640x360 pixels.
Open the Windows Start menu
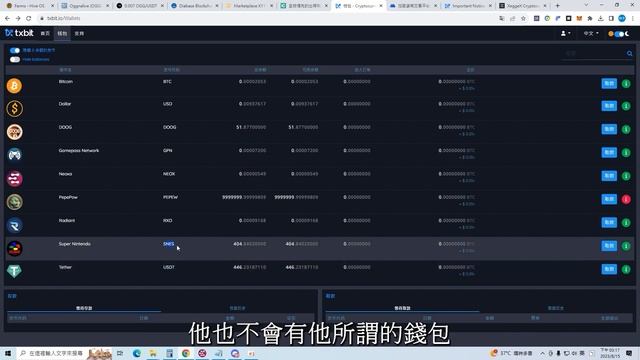(8, 353)
